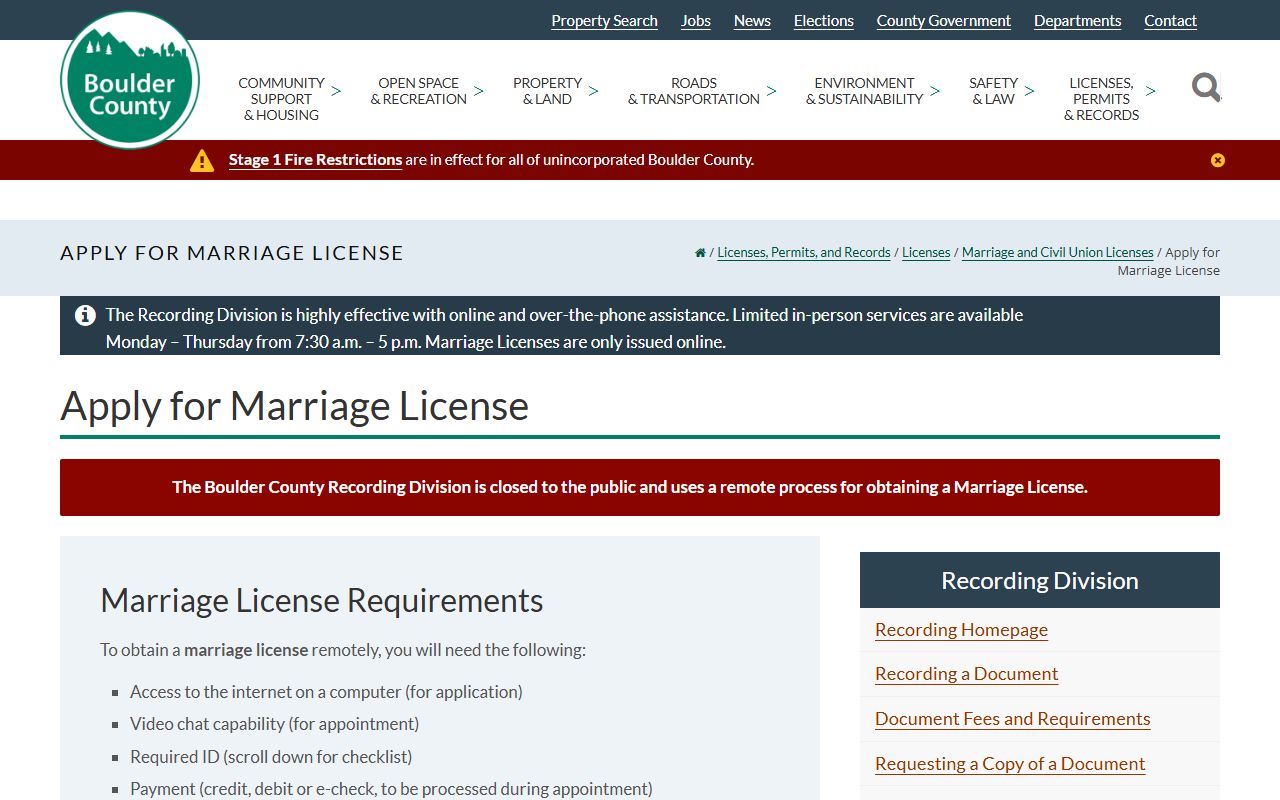This screenshot has width=1280, height=800.
Task: Click the Recording Division sidebar header
Action: click(1040, 580)
